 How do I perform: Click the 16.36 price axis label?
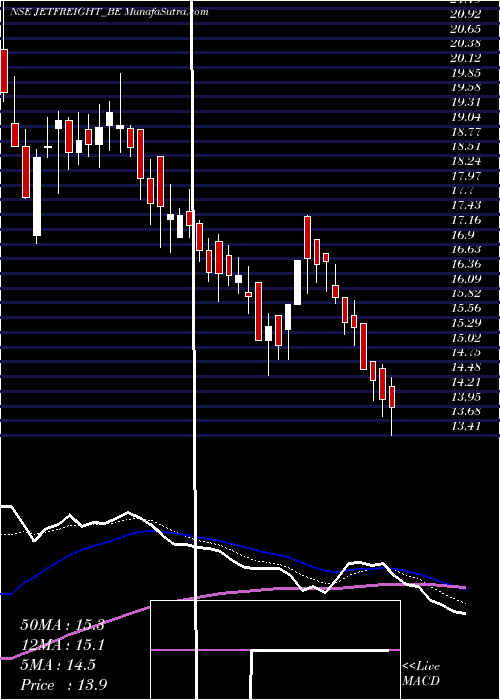pos(466,264)
